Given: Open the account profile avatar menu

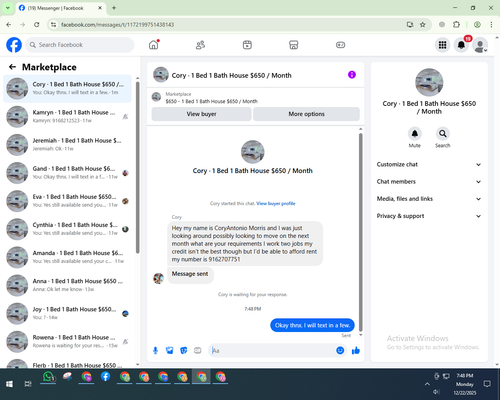Looking at the screenshot, I should tap(480, 45).
